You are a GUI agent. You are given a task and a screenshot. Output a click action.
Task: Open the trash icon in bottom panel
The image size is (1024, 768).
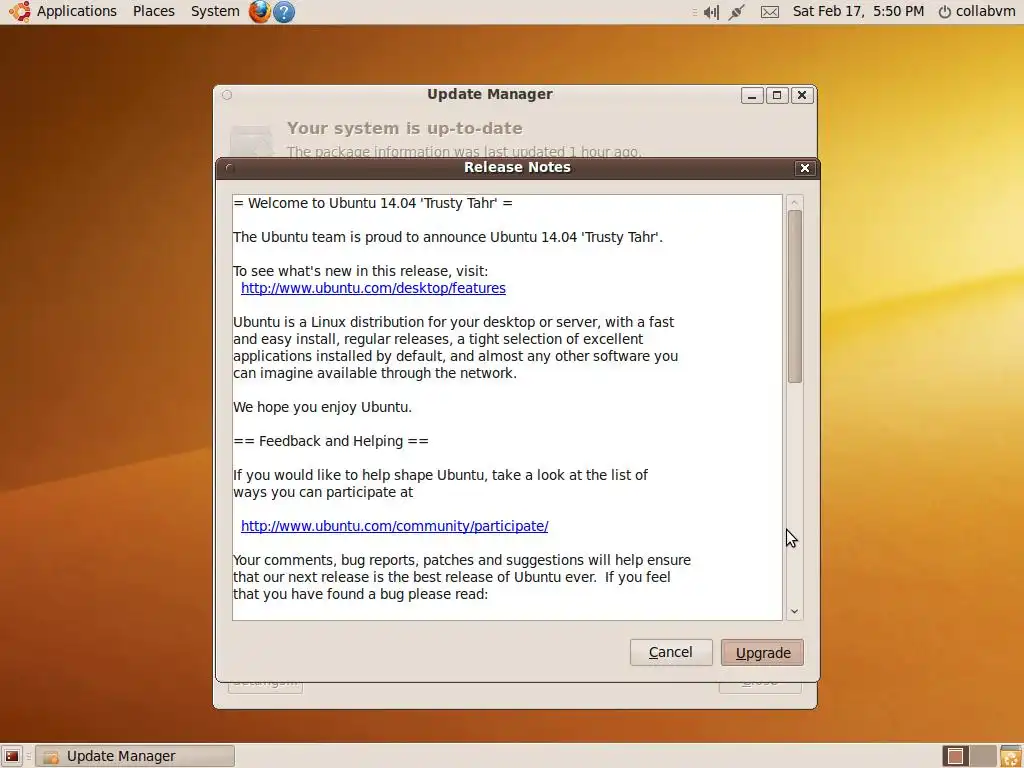pos(1010,756)
